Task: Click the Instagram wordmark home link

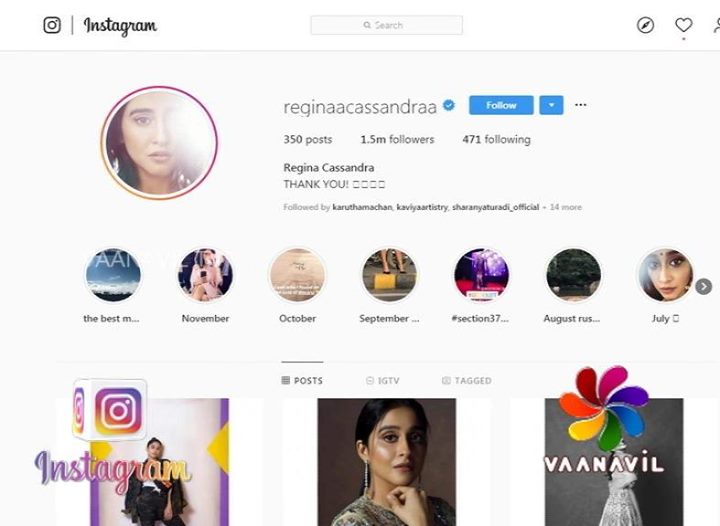Action: click(x=120, y=25)
